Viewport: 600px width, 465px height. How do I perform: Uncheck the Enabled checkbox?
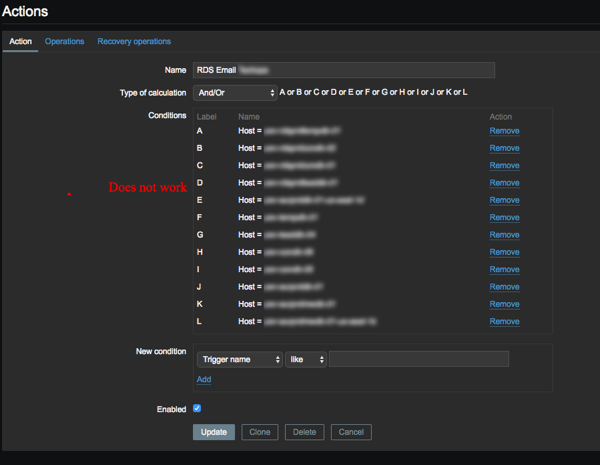pos(197,408)
